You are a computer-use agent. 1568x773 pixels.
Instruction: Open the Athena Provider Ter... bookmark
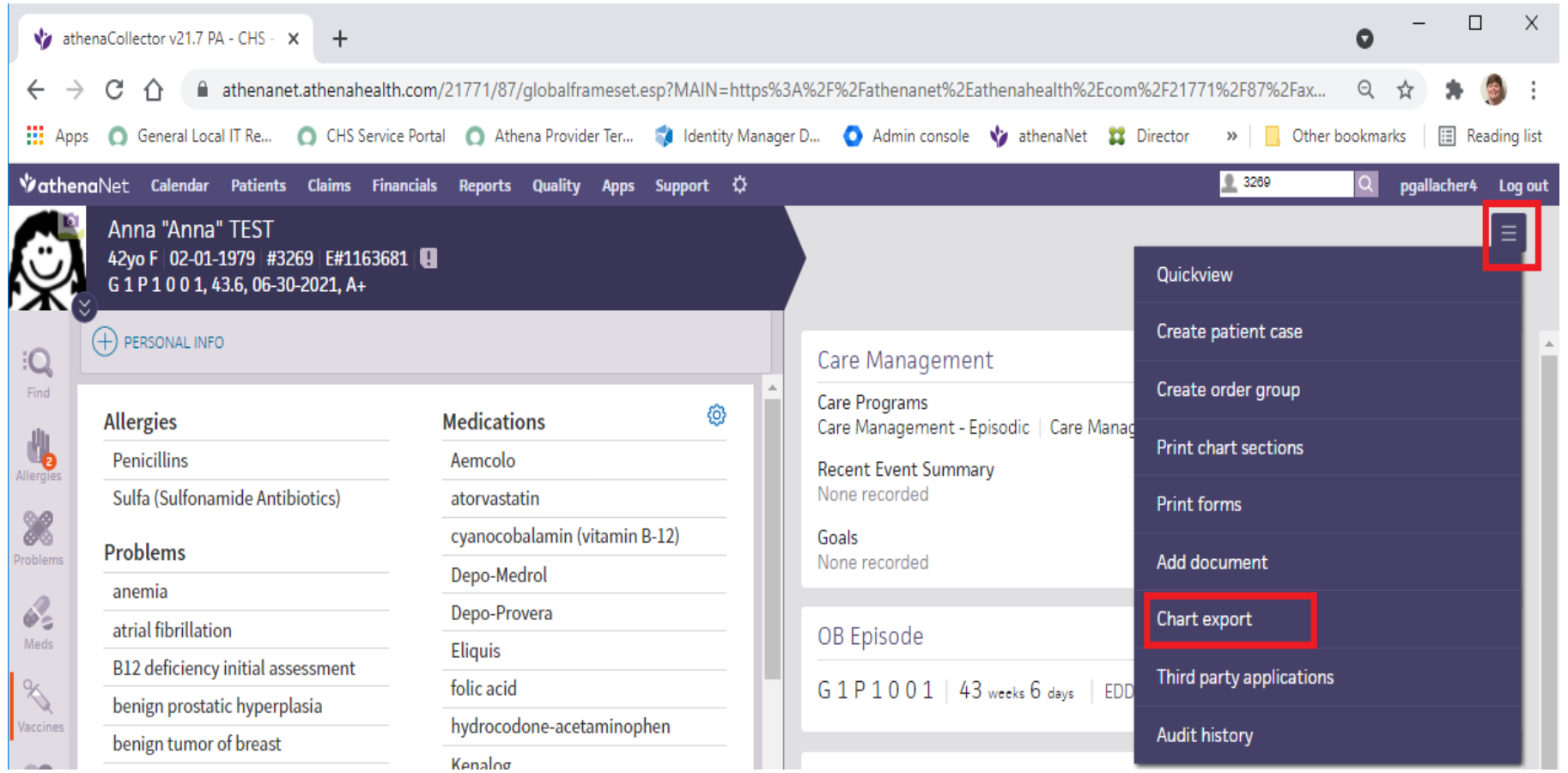pos(550,136)
